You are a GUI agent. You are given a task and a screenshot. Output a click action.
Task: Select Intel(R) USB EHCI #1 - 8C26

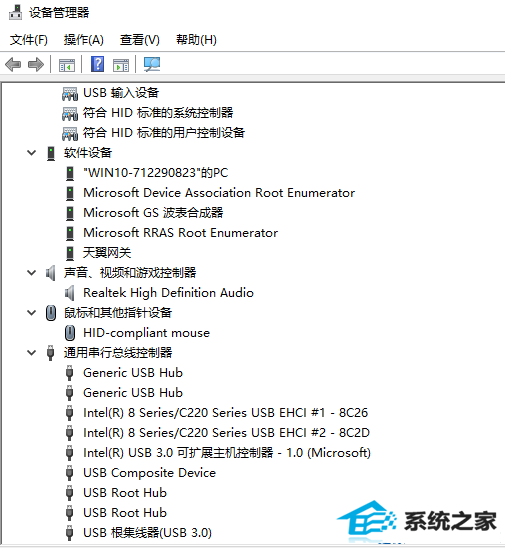pos(225,413)
